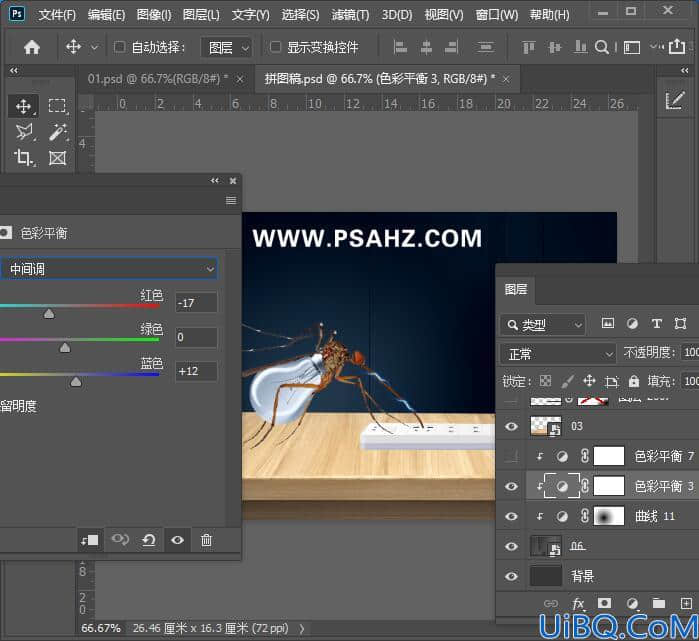Filter layers by type text icon
This screenshot has height=641, width=699.
pyautogui.click(x=656, y=324)
